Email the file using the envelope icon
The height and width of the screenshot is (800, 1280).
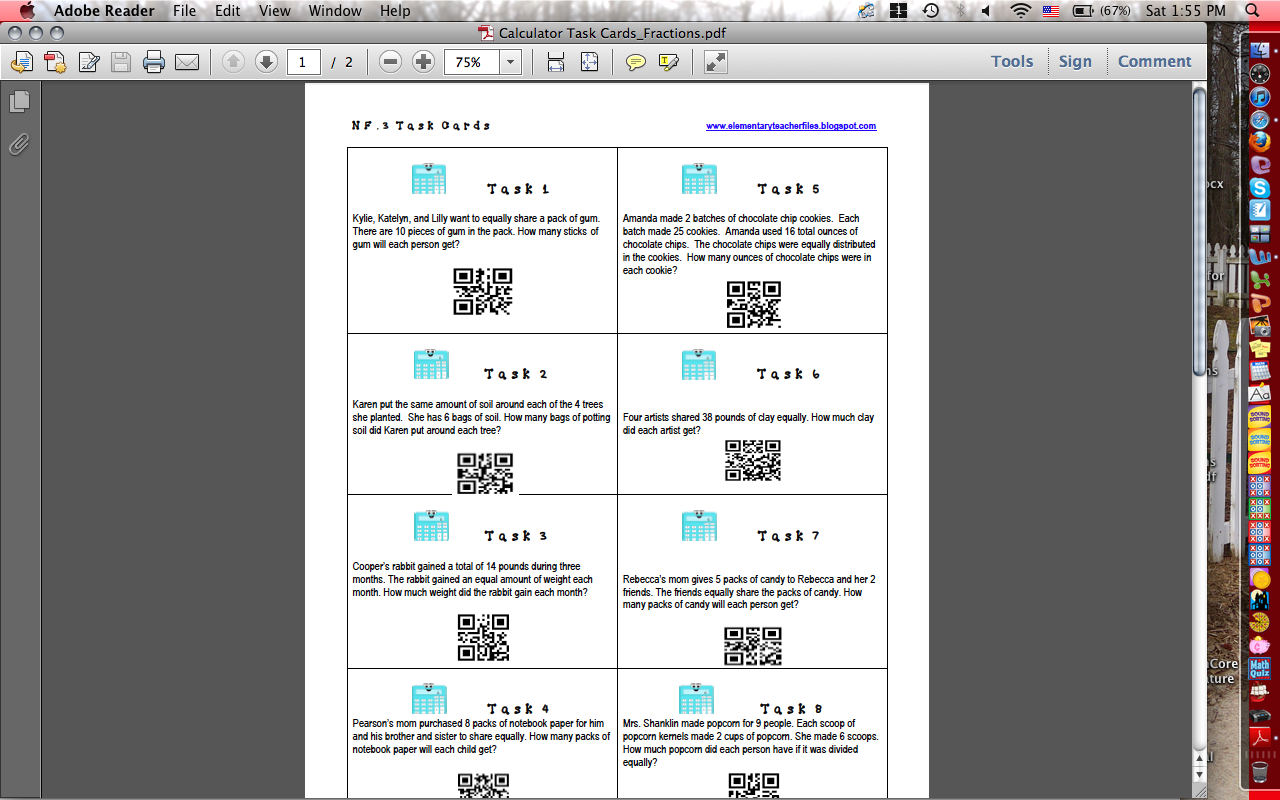pos(187,62)
